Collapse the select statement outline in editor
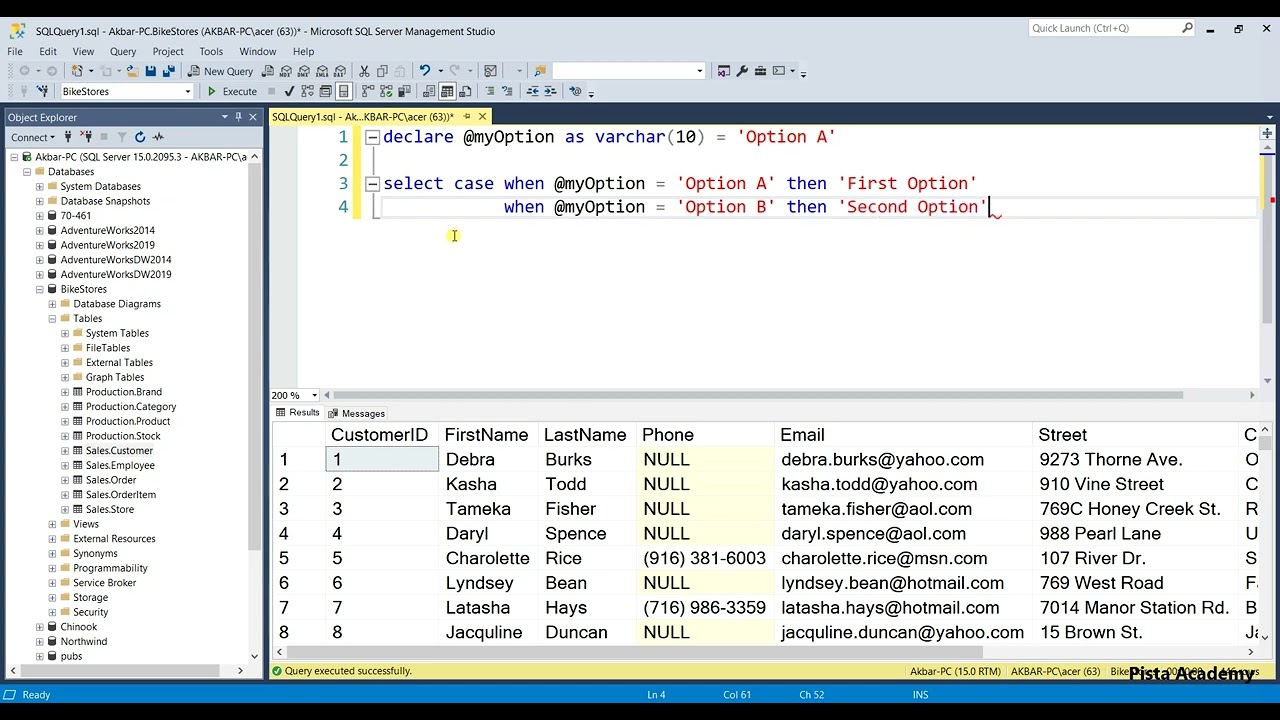Image resolution: width=1280 pixels, height=720 pixels. (372, 184)
